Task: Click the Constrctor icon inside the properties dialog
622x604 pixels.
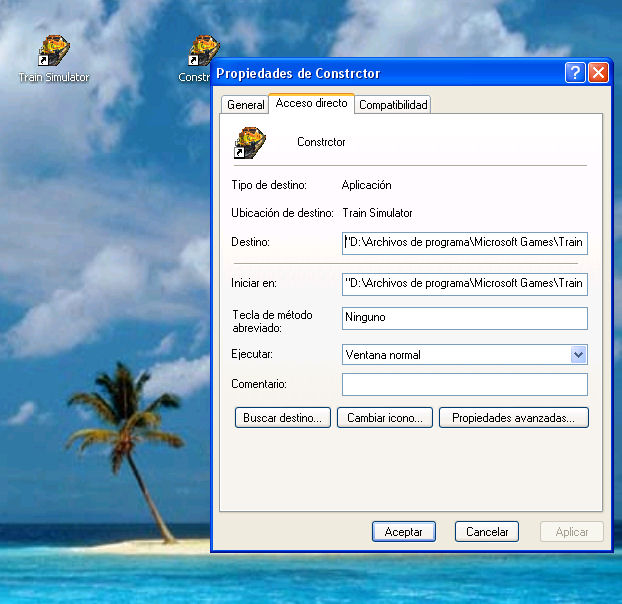Action: [x=249, y=142]
